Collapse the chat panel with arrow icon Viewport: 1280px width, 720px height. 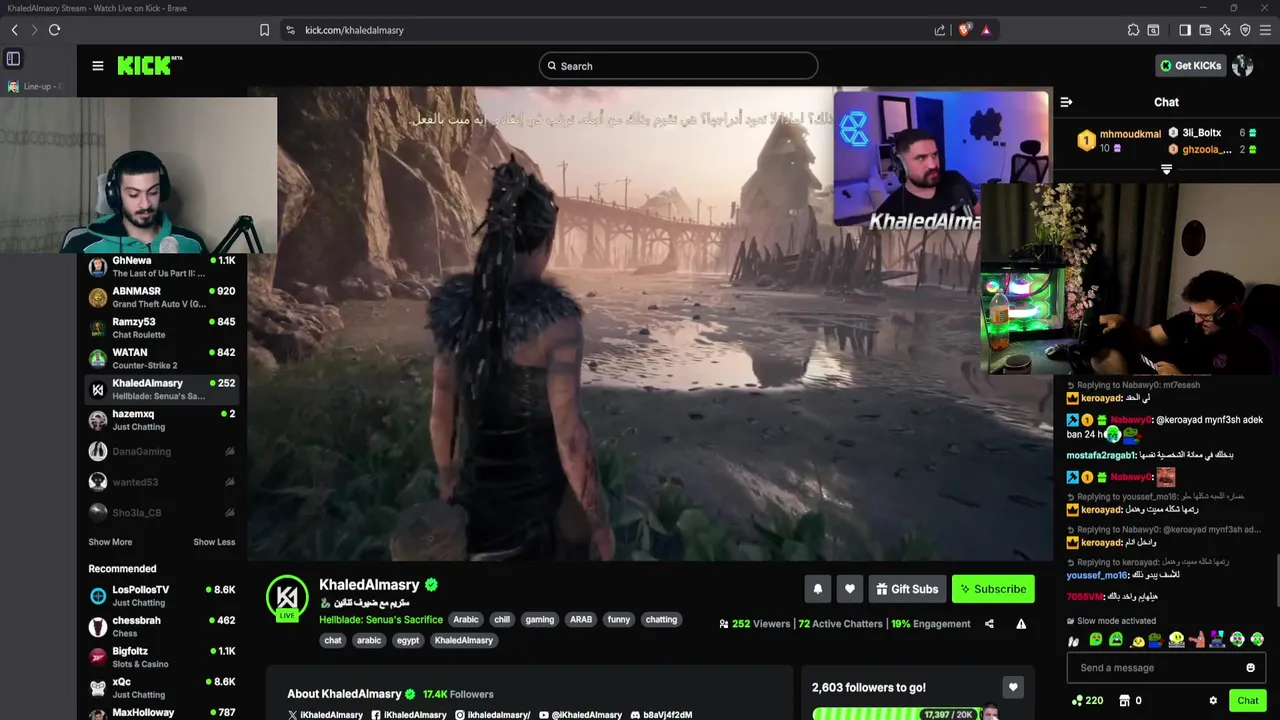1066,102
